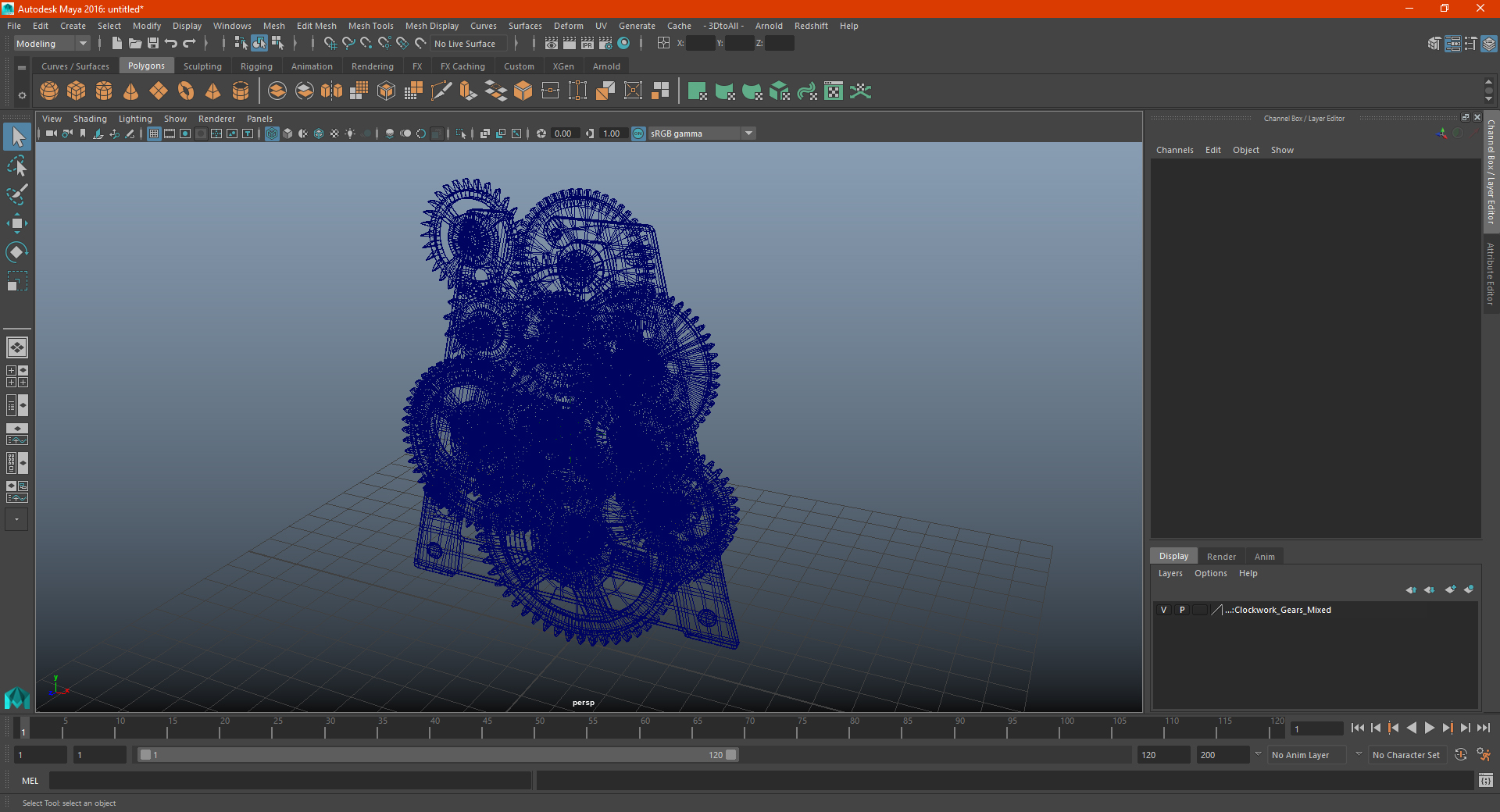
Task: Toggle the sRGB color management button
Action: 638,134
